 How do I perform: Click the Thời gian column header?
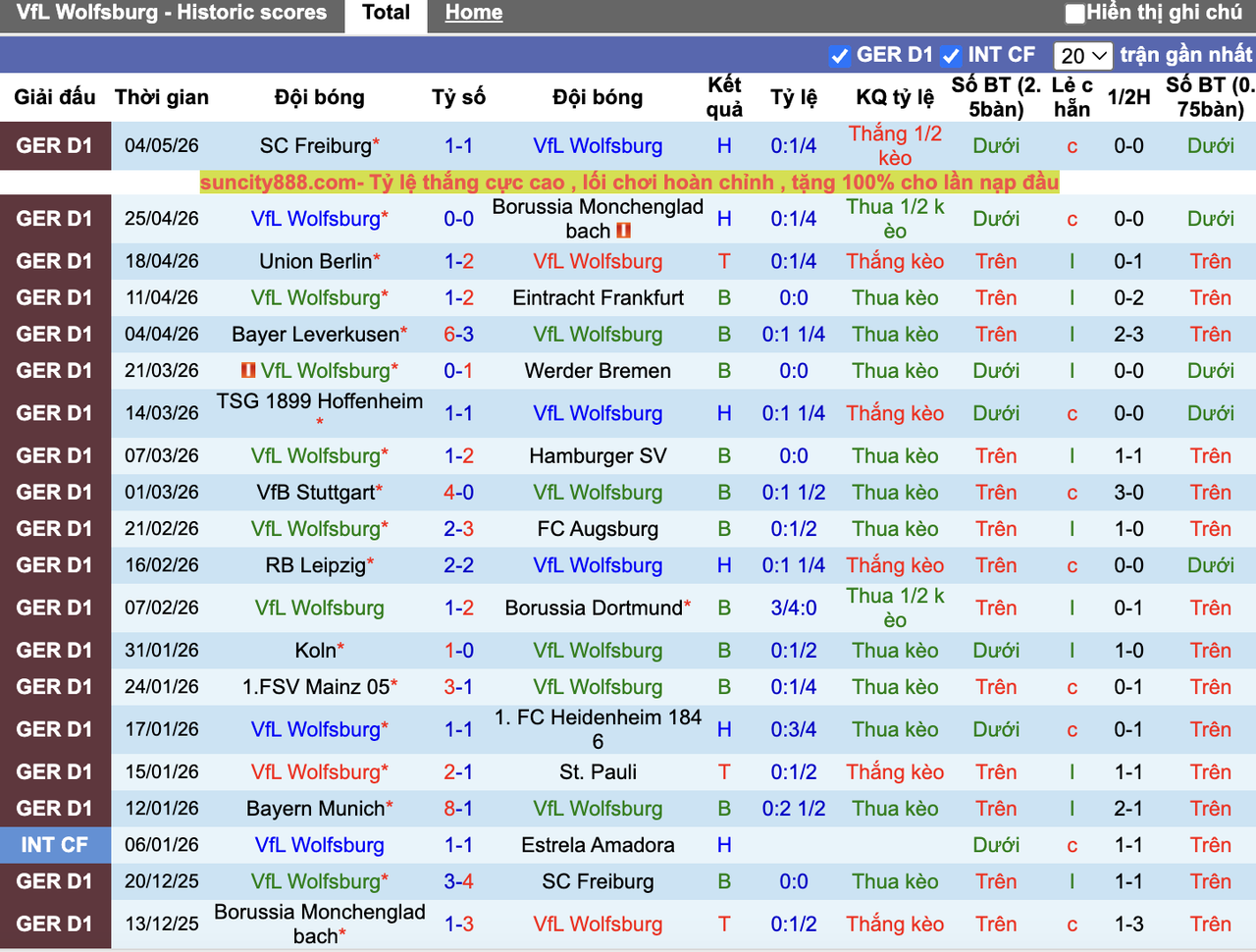(x=162, y=97)
